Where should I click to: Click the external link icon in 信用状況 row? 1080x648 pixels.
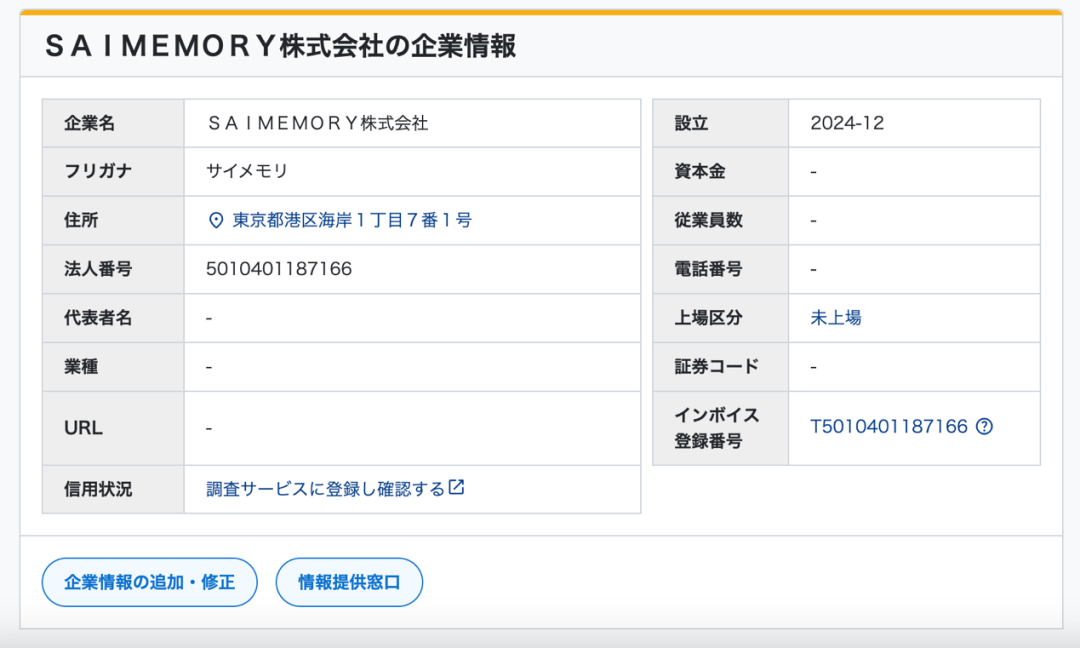[456, 488]
